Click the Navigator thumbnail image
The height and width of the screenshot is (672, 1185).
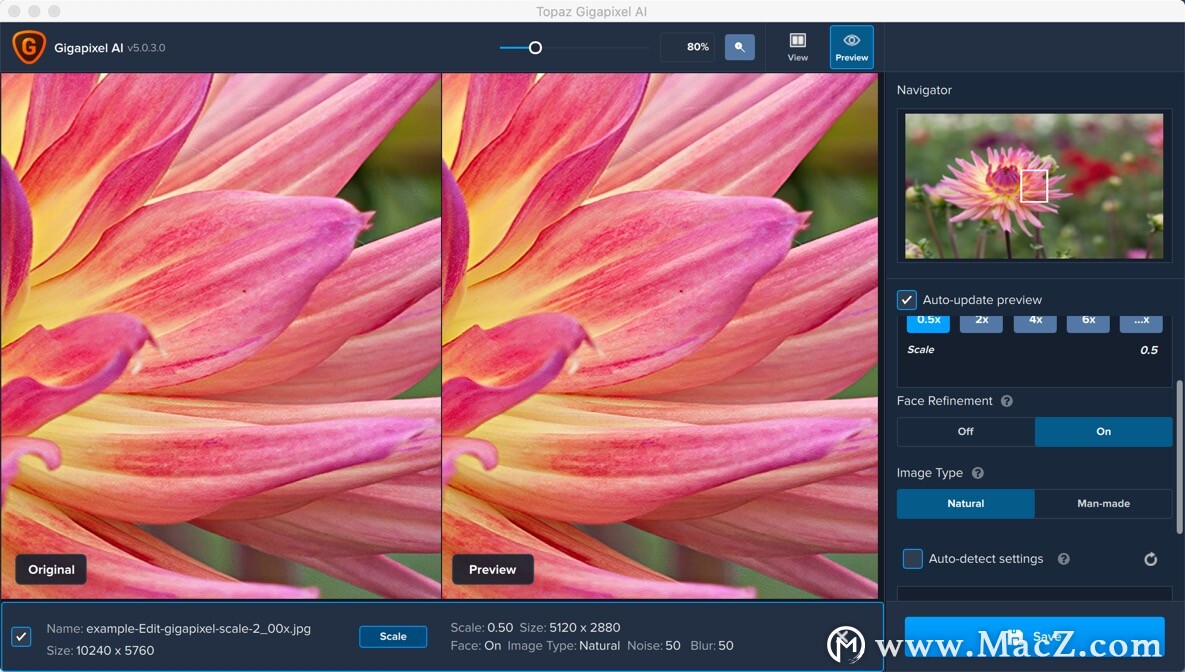pyautogui.click(x=1033, y=186)
